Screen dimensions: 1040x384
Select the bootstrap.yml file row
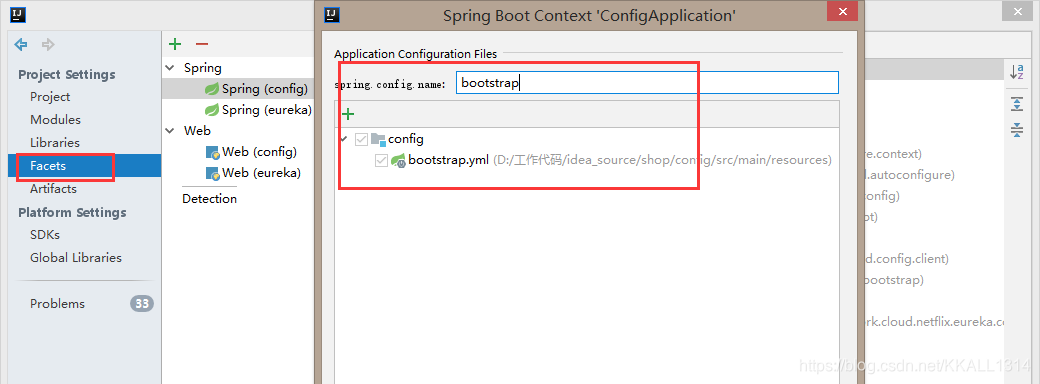587,160
